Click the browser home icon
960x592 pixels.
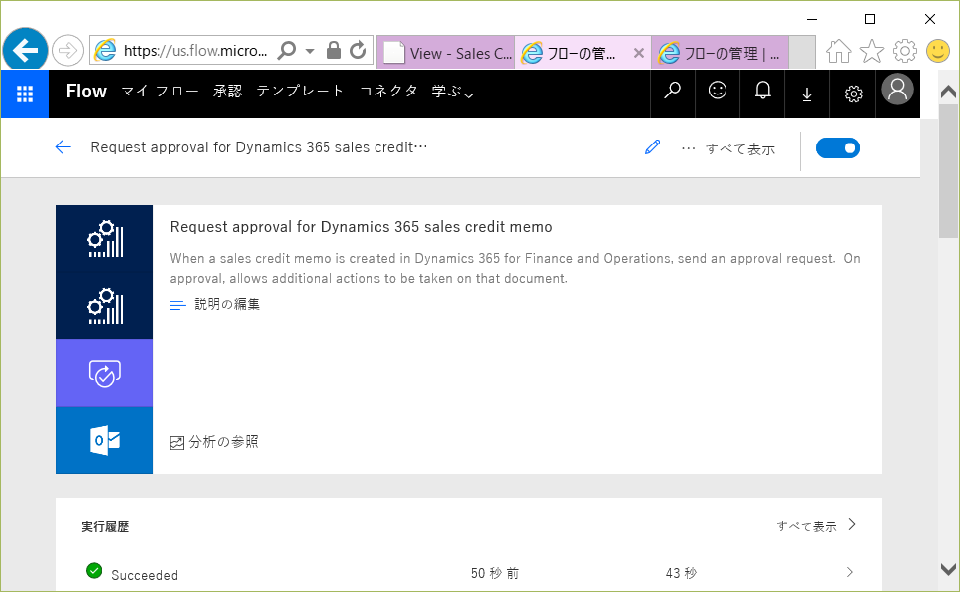(839, 51)
